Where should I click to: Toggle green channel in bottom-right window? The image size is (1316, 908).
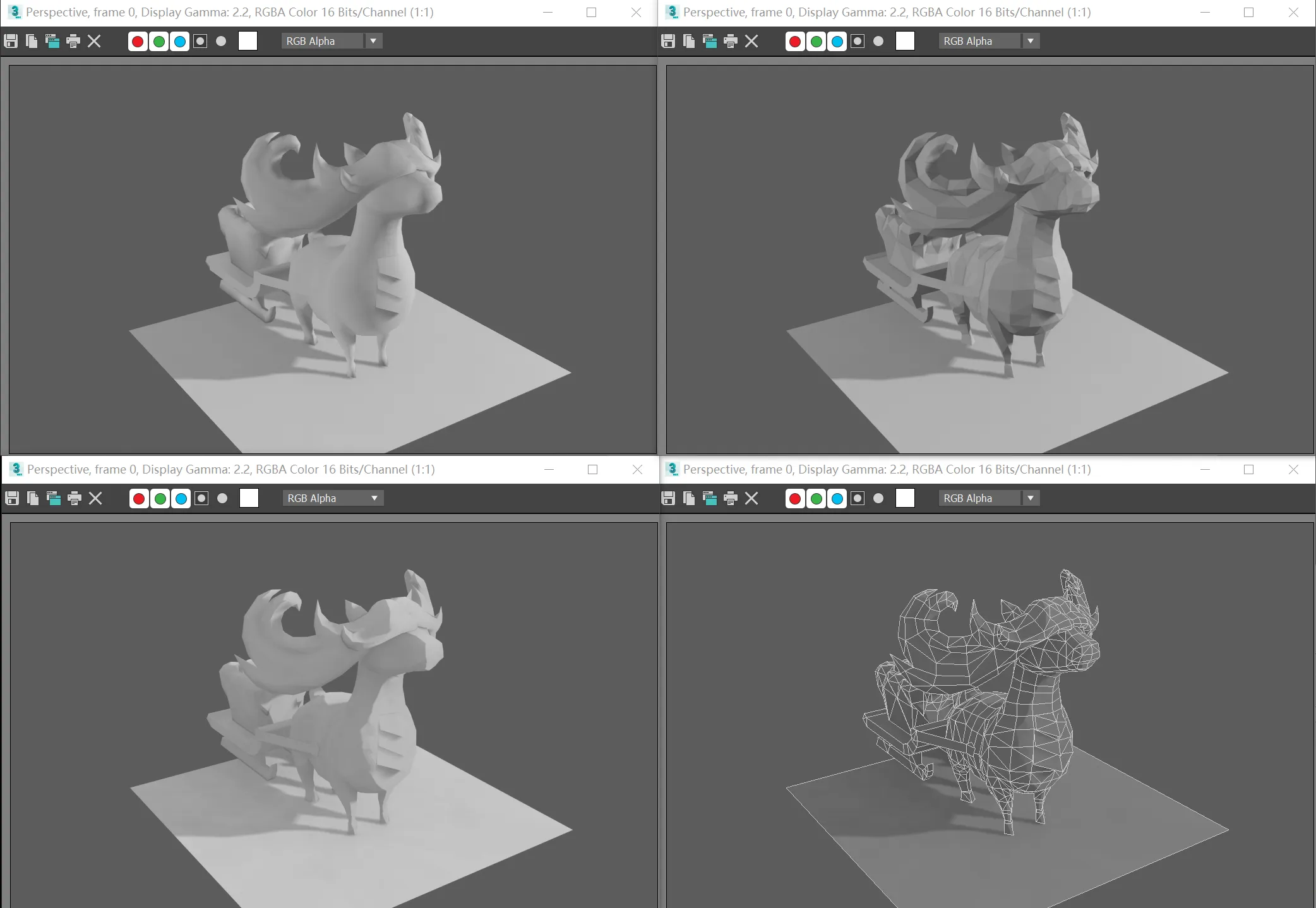[817, 498]
